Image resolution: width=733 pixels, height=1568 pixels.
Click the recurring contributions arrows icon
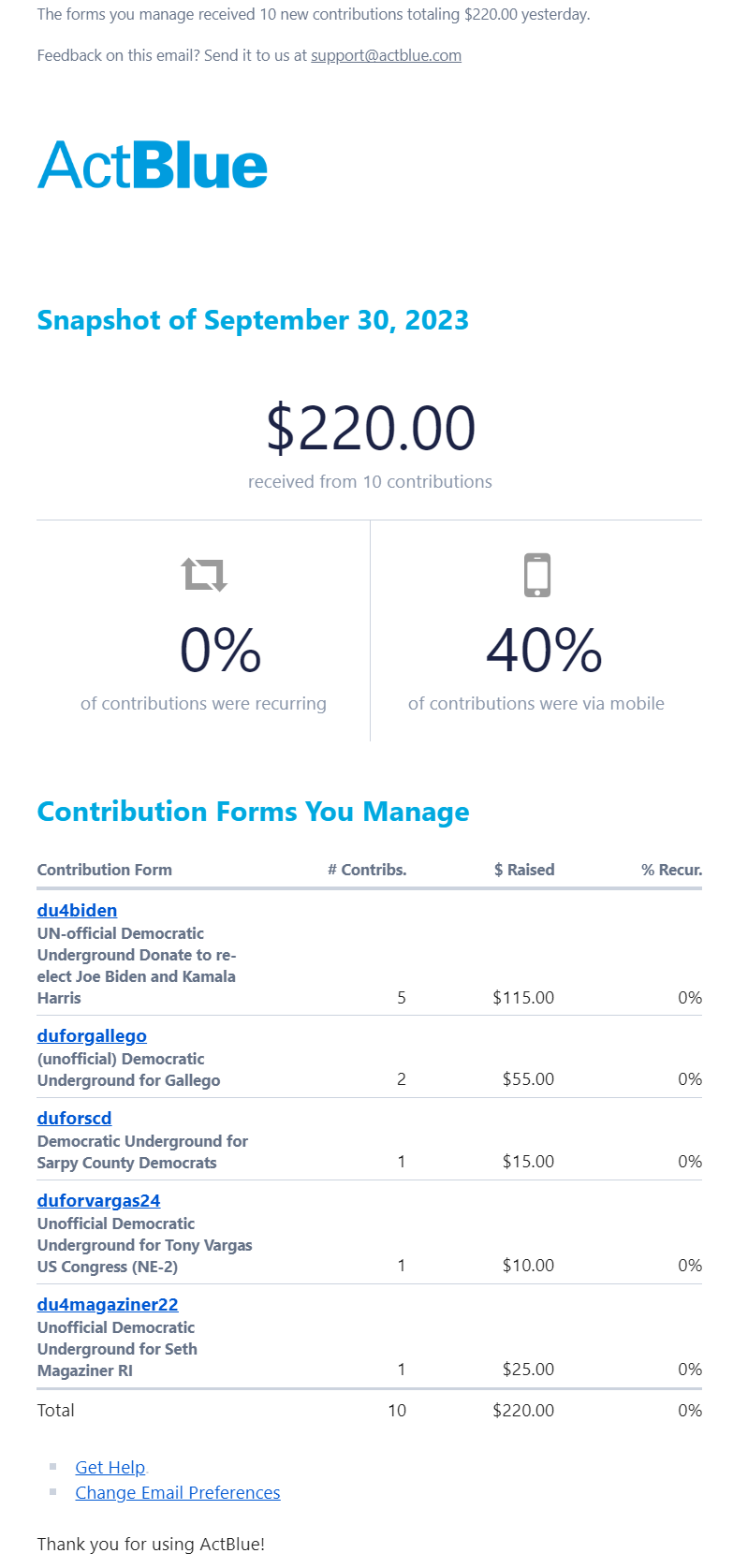click(204, 574)
